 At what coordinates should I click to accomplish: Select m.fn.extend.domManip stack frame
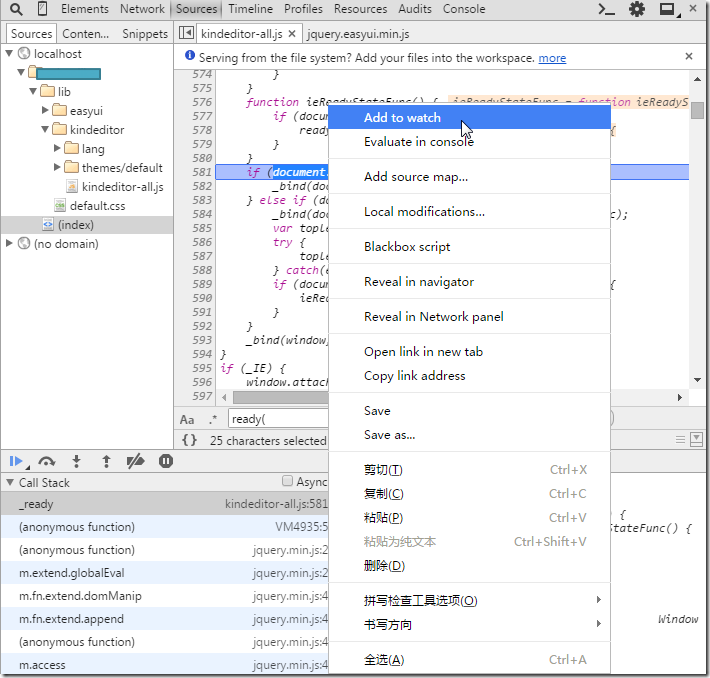pos(165,596)
